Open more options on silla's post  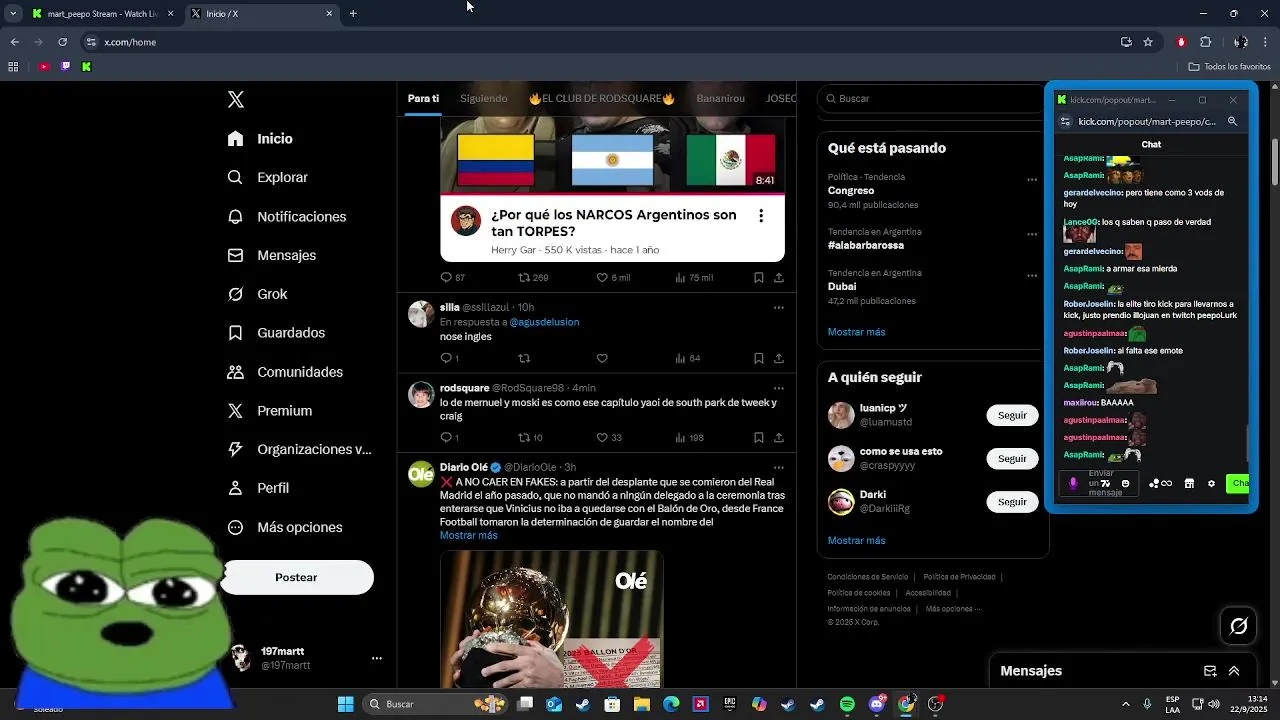(x=779, y=308)
